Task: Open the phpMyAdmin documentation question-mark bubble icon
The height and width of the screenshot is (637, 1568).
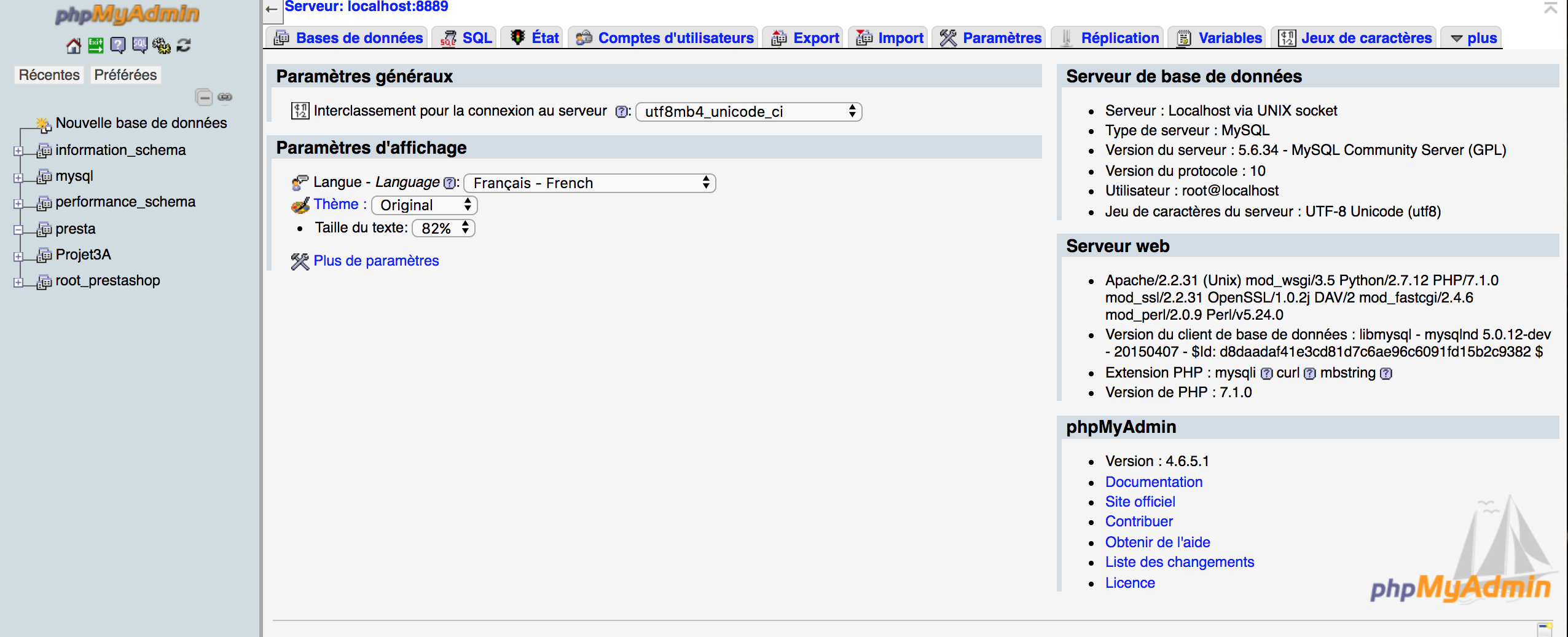Action: pos(117,45)
